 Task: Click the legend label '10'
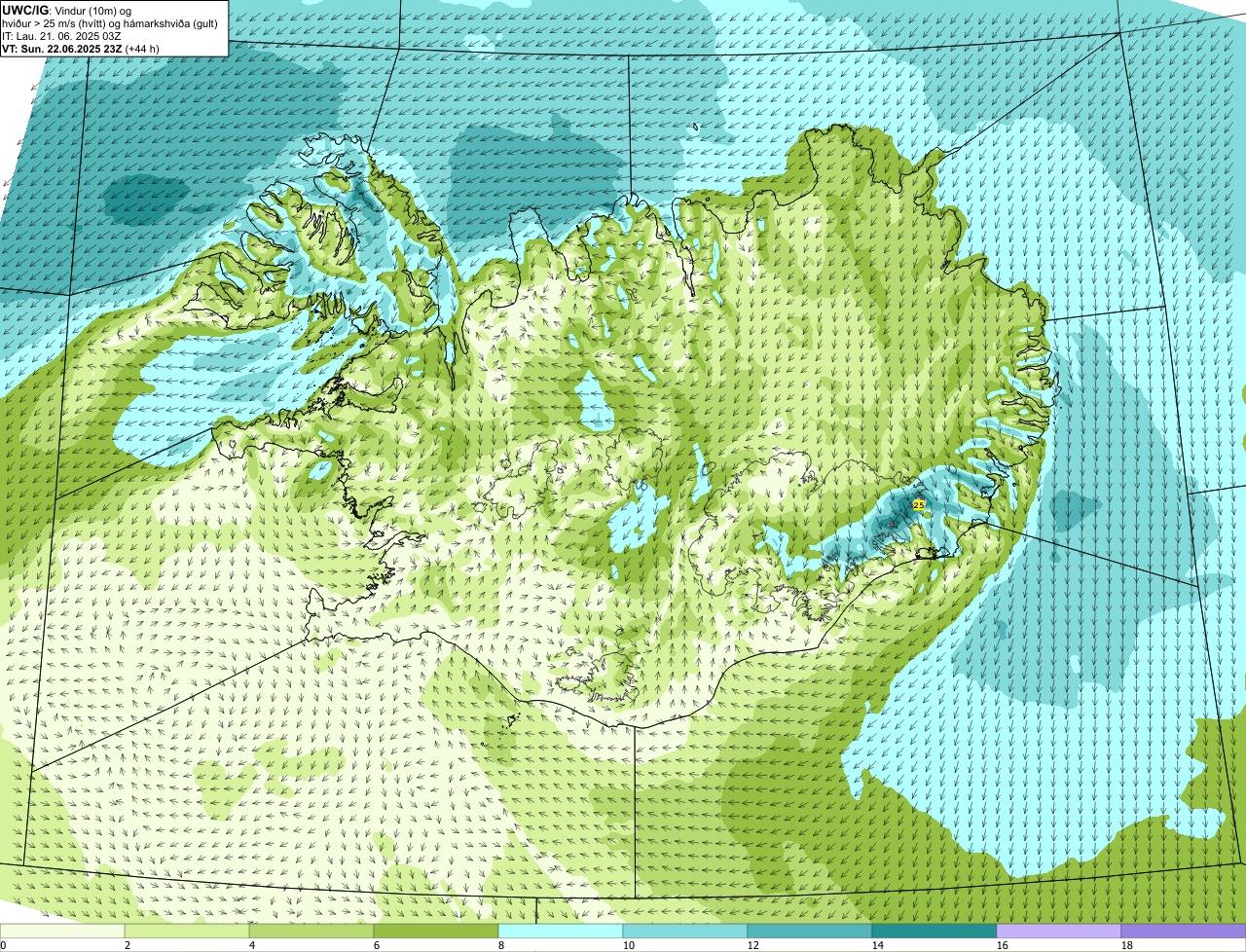[629, 945]
